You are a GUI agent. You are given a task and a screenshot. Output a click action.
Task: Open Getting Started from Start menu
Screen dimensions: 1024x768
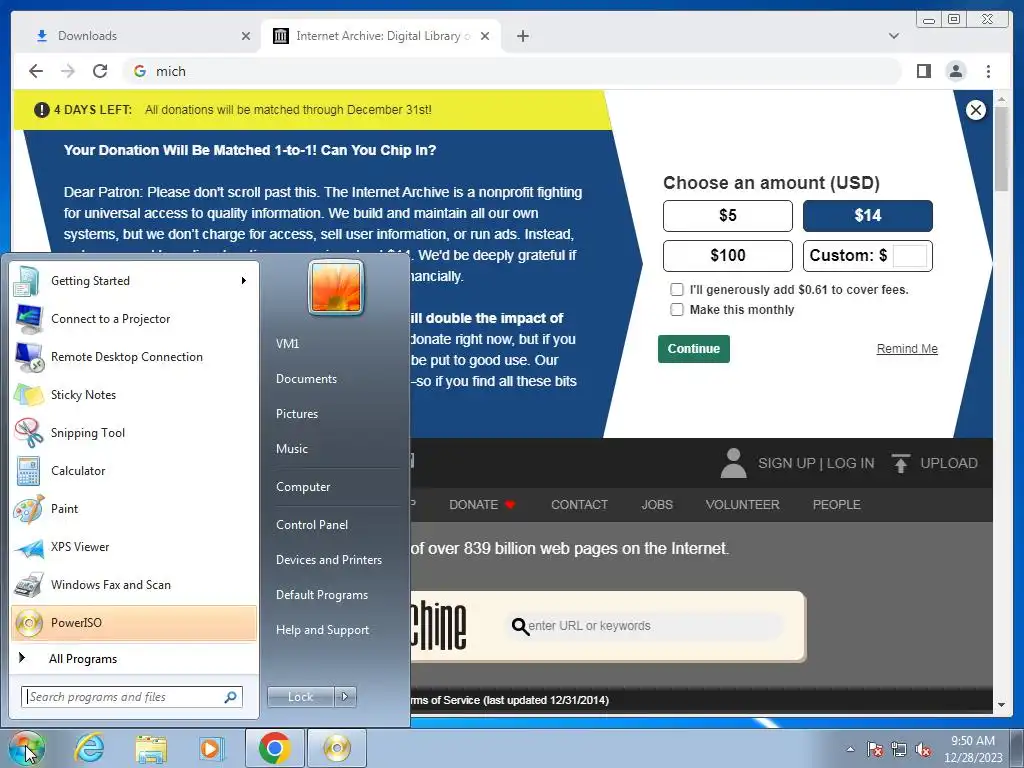(134, 281)
